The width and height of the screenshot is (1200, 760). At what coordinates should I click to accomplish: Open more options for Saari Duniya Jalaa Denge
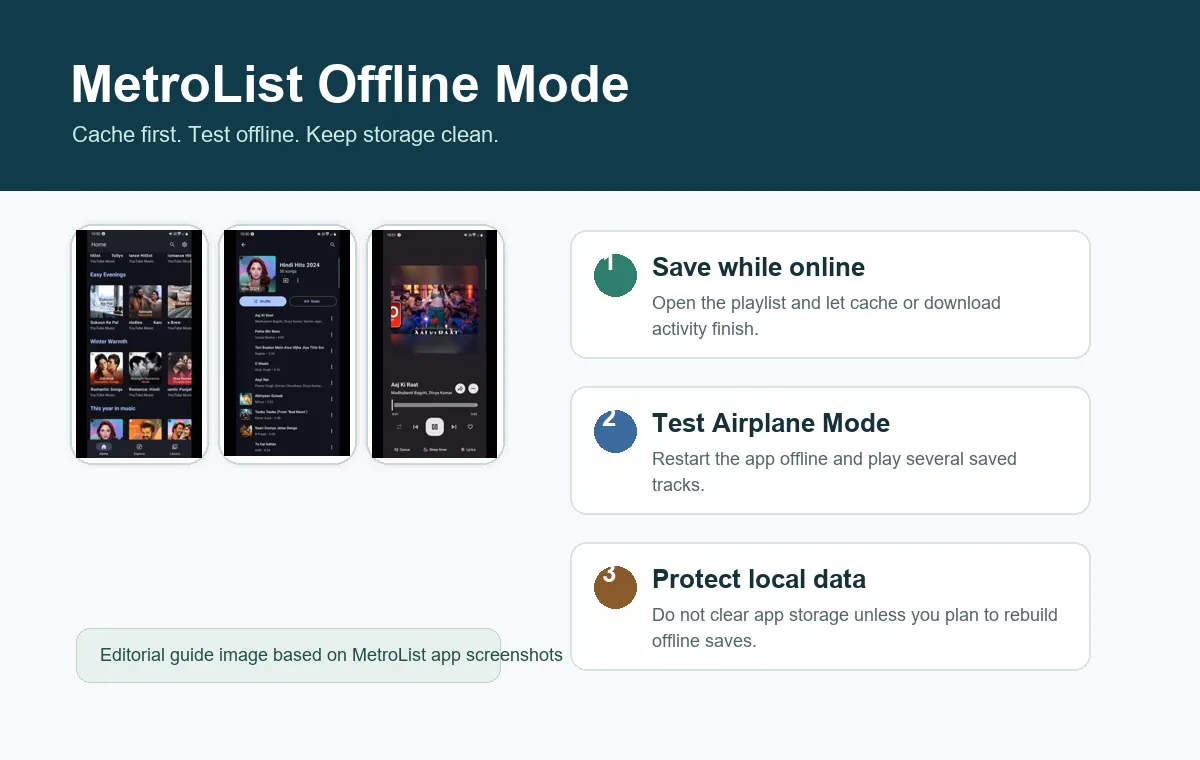pos(331,431)
